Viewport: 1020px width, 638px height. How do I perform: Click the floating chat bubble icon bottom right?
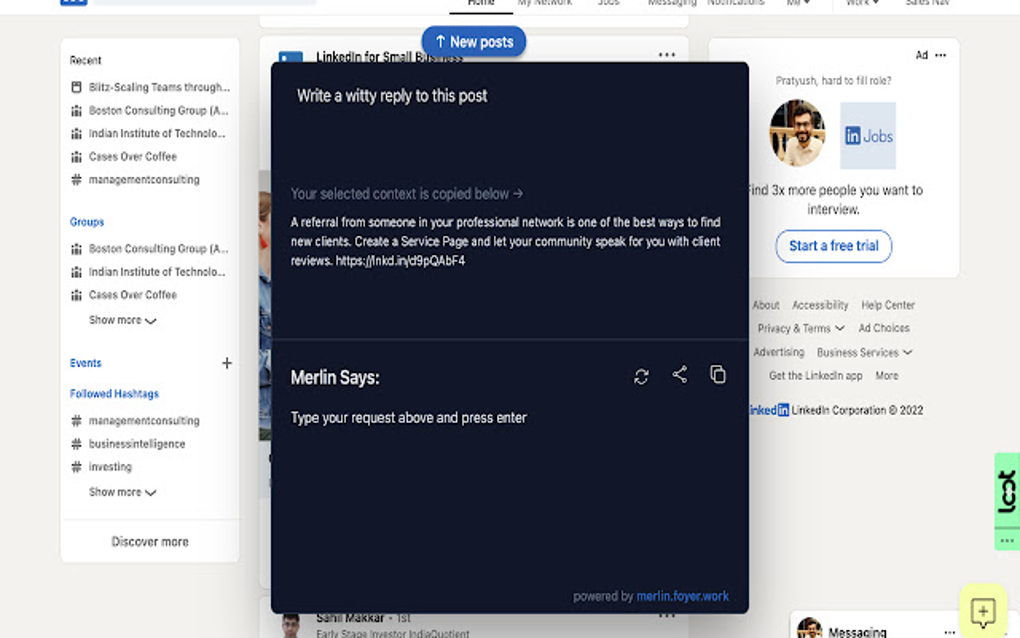click(982, 610)
